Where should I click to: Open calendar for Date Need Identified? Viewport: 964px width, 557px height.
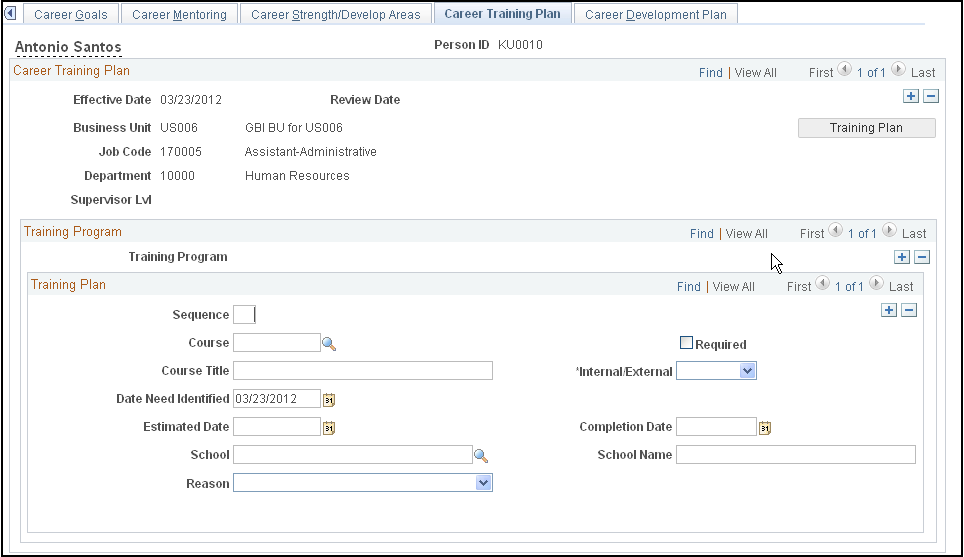pyautogui.click(x=329, y=400)
